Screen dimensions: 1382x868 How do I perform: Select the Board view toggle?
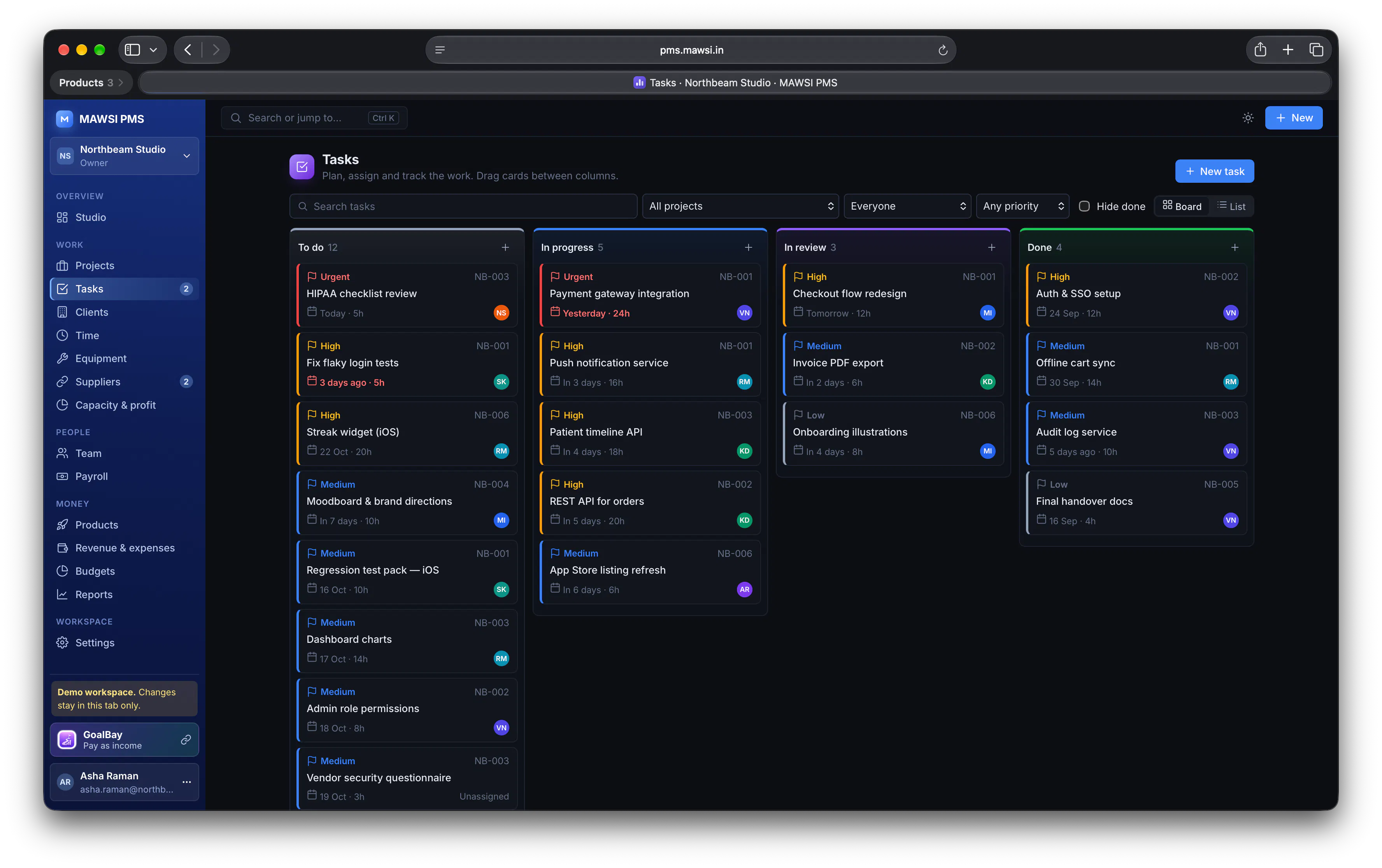[1182, 206]
